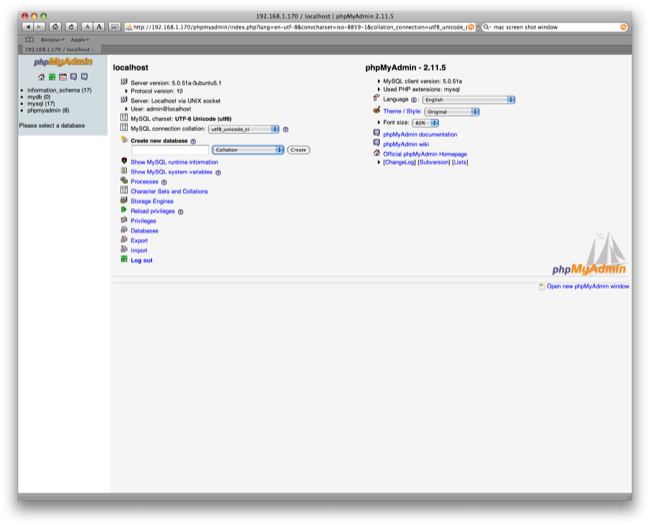This screenshot has width=650, height=525.
Task: Click the browser Forward arrow button
Action: click(39, 27)
